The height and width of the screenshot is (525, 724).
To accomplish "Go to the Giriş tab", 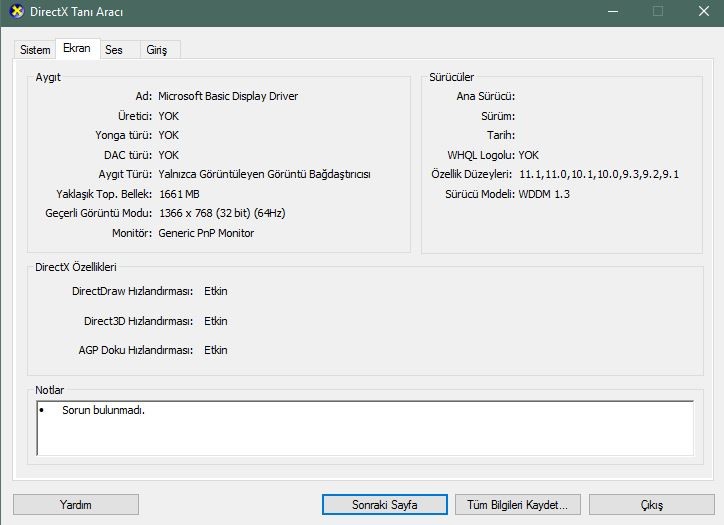I will (x=157, y=50).
